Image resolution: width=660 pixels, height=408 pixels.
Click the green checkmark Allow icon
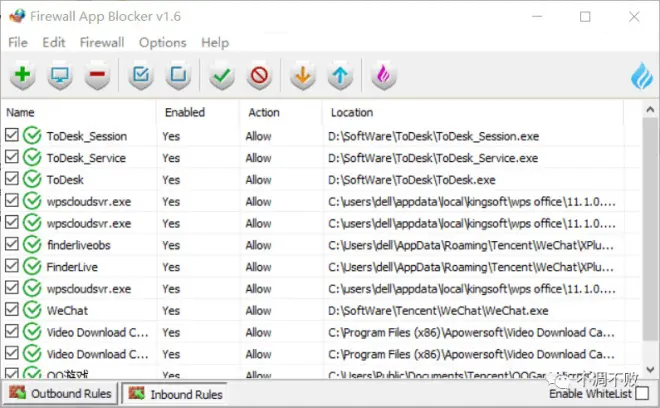(x=222, y=76)
